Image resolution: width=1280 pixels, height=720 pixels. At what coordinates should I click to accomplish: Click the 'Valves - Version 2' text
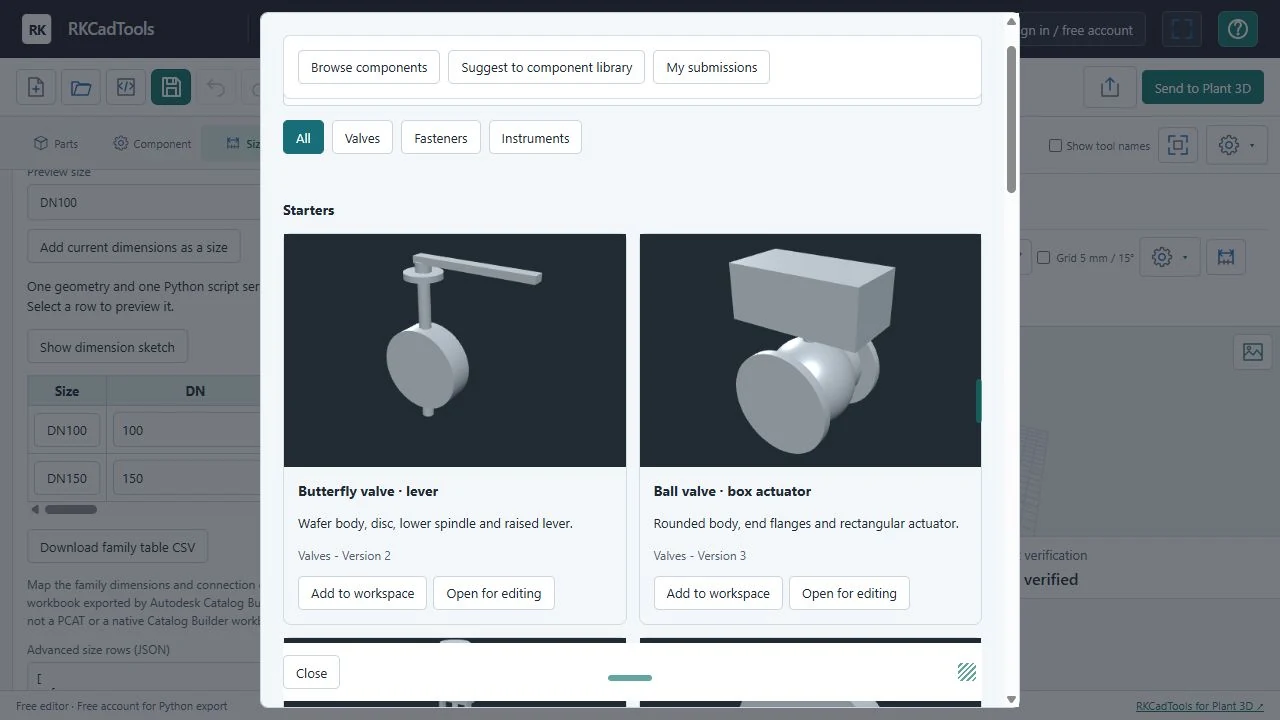(x=344, y=556)
